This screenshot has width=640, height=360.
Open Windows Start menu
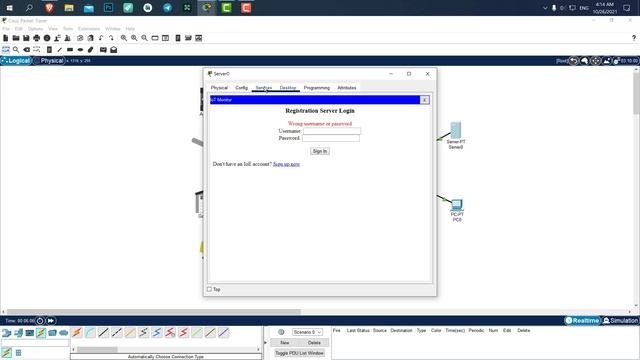pyautogui.click(x=9, y=8)
